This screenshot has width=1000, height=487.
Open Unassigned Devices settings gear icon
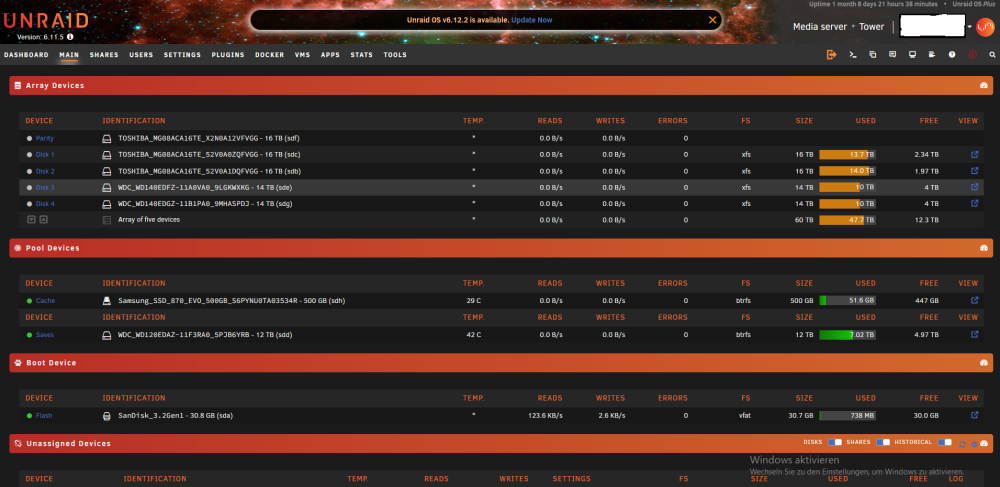[974, 444]
